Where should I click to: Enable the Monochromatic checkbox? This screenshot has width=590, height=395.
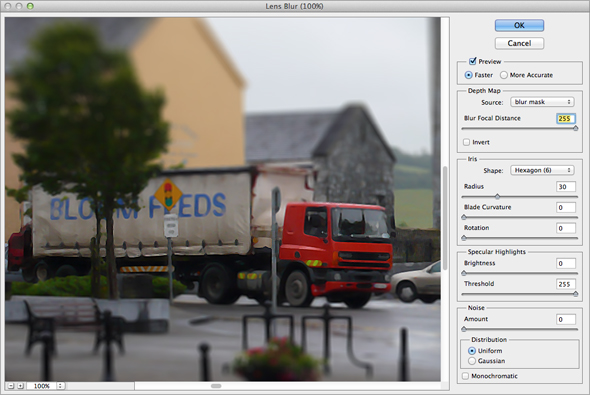465,376
